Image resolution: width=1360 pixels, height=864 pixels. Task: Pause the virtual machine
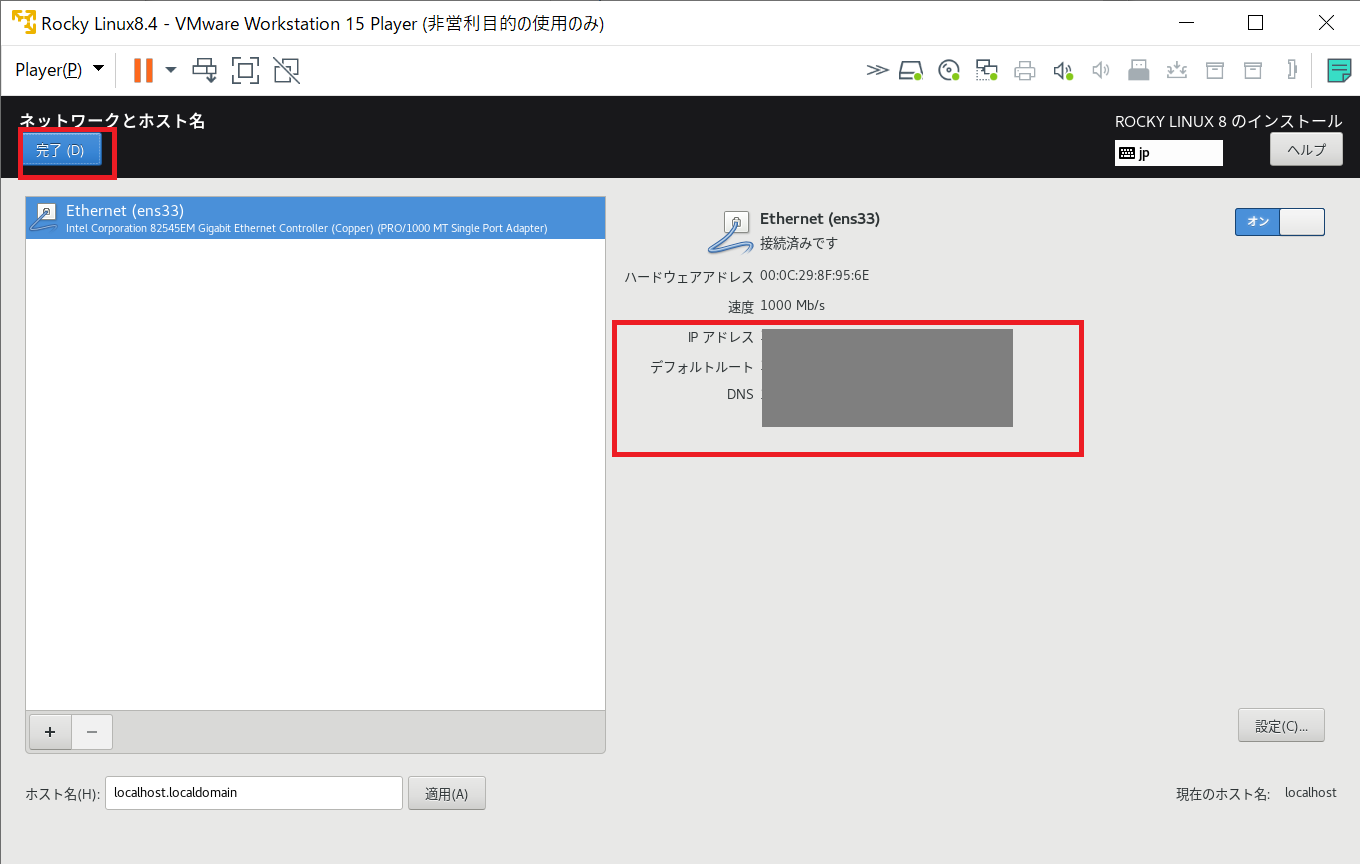tap(143, 70)
